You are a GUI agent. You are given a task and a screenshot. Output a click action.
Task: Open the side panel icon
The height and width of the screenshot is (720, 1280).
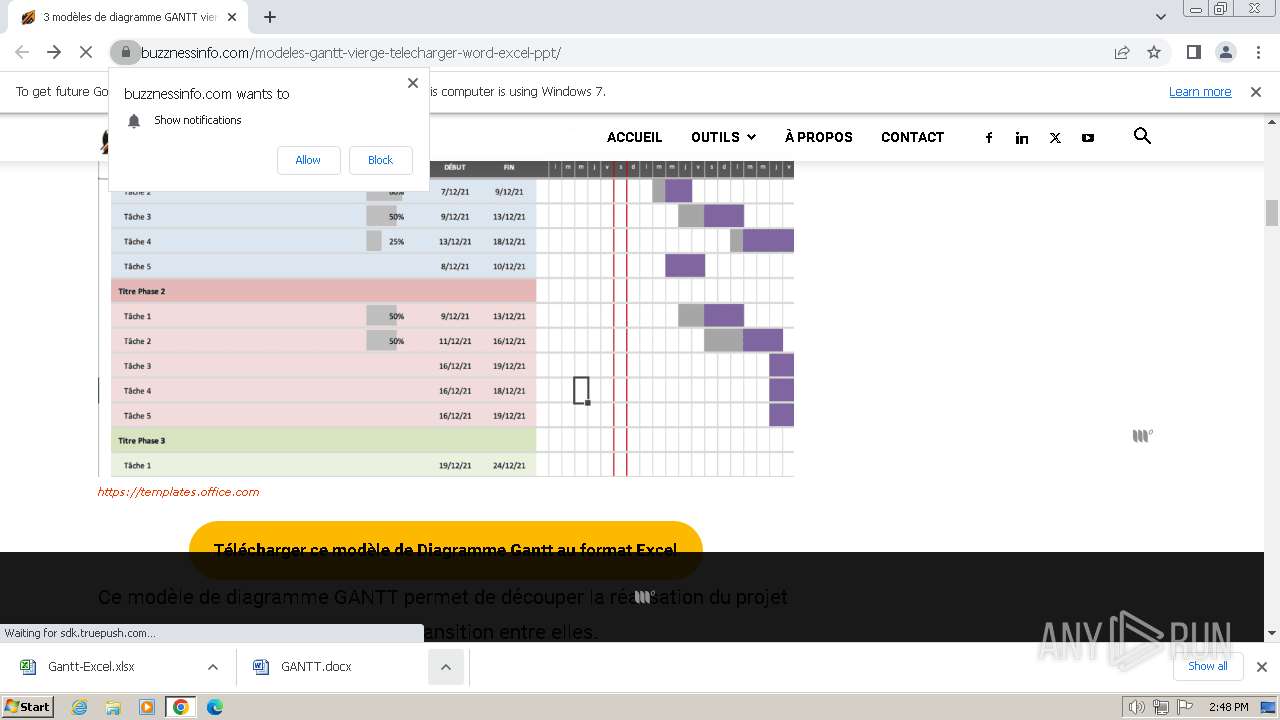(x=1193, y=52)
